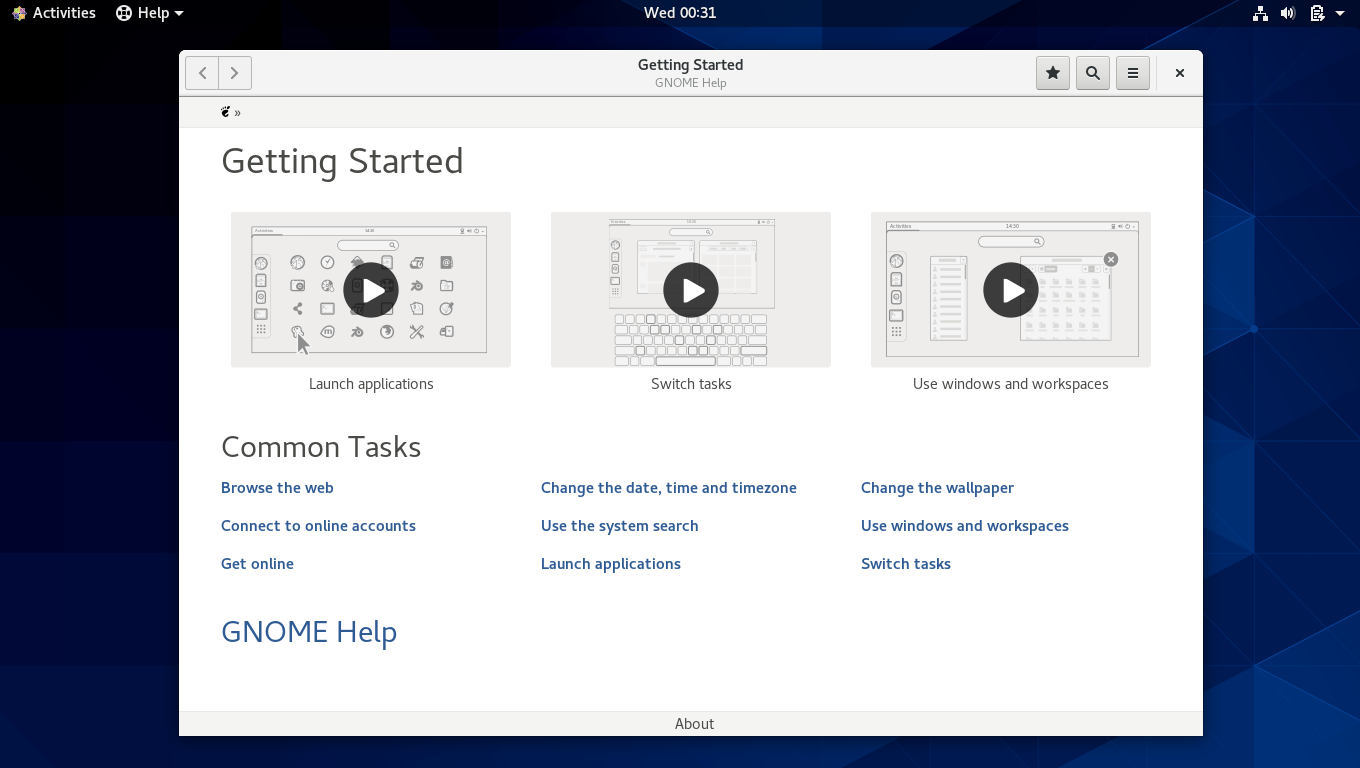This screenshot has height=768, width=1360.
Task: Open bookmarks via the star icon
Action: click(1052, 73)
